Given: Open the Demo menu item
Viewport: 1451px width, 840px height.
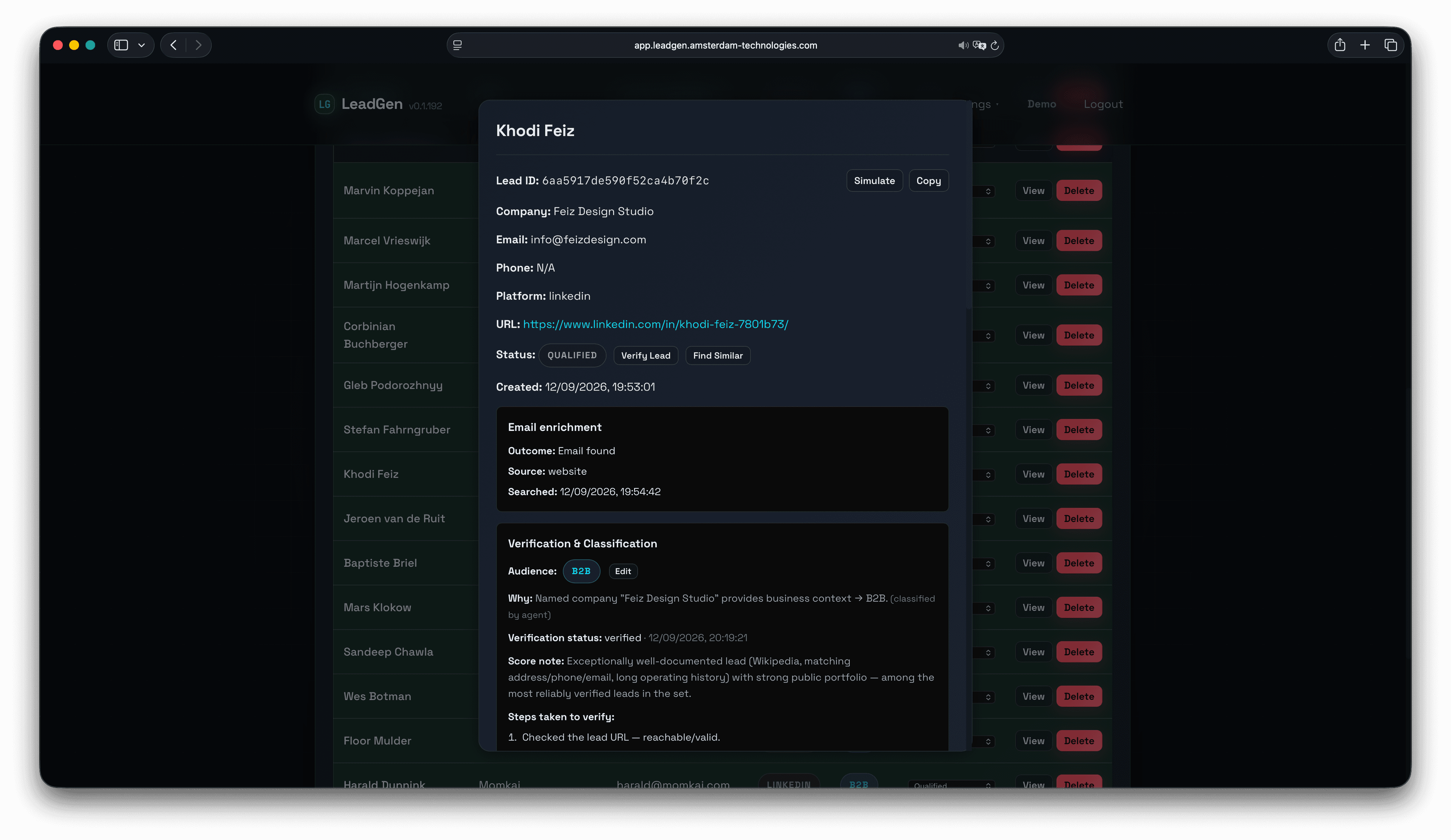Looking at the screenshot, I should click(1042, 104).
